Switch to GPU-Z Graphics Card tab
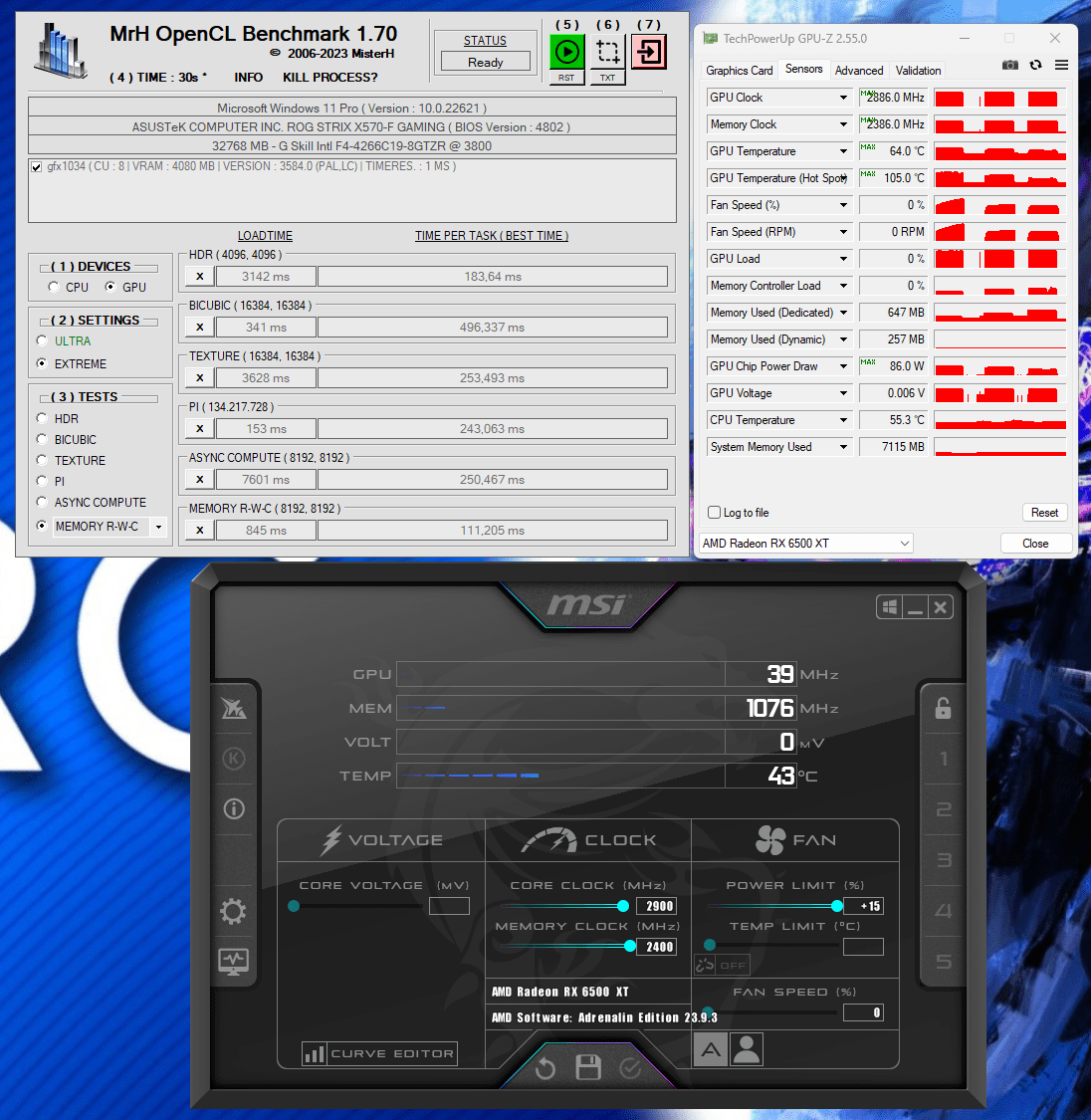The image size is (1091, 1120). [739, 70]
